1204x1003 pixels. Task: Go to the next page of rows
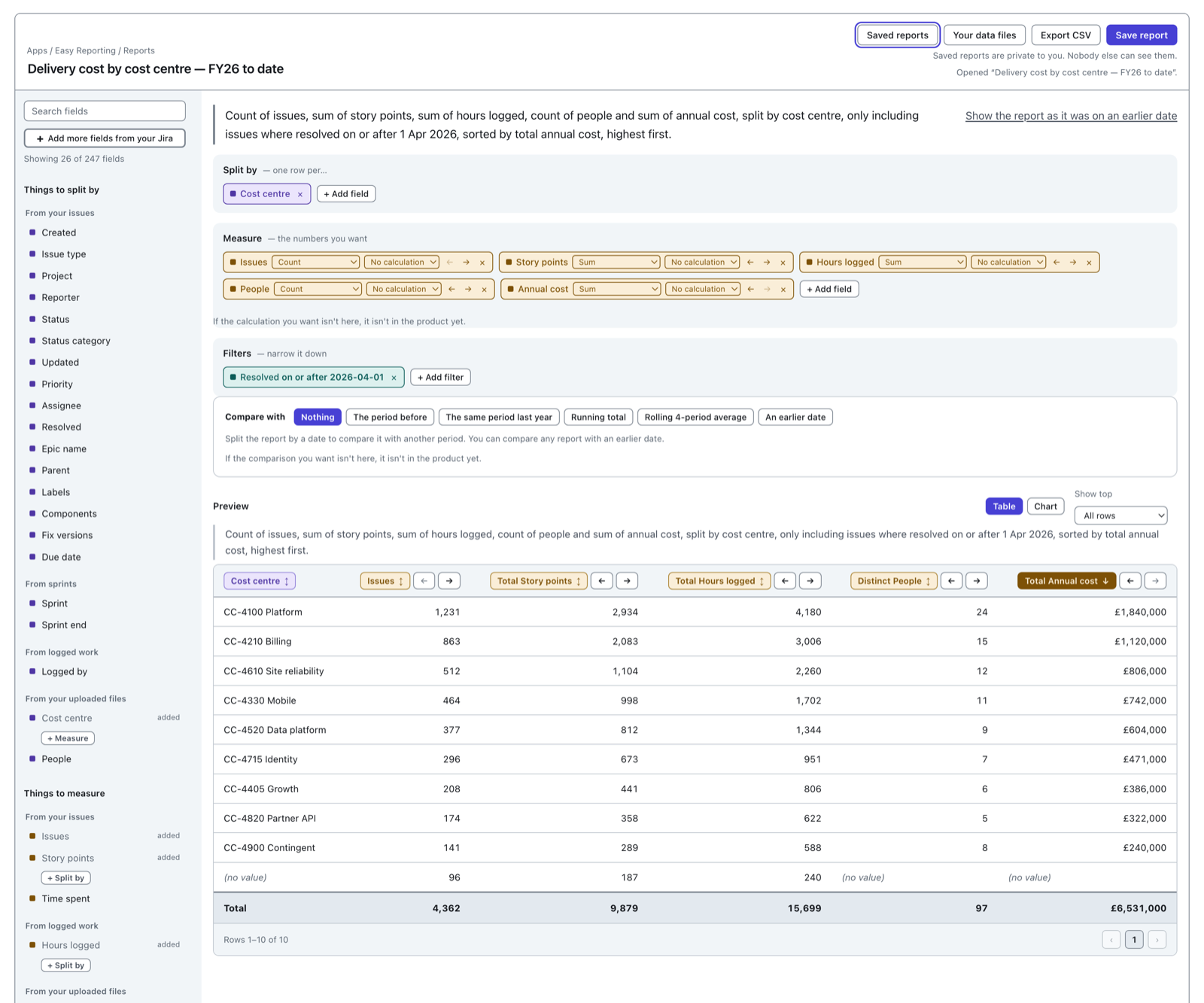coord(1157,940)
